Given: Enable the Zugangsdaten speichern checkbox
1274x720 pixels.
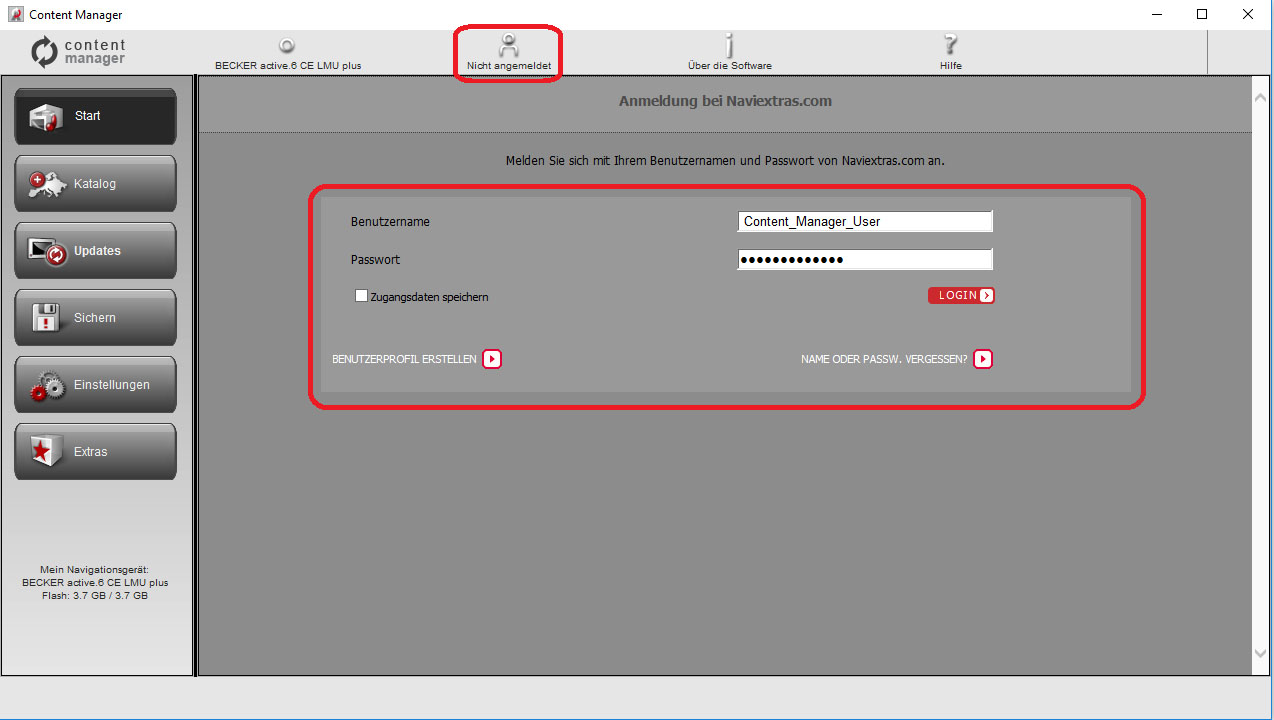Looking at the screenshot, I should pos(362,296).
